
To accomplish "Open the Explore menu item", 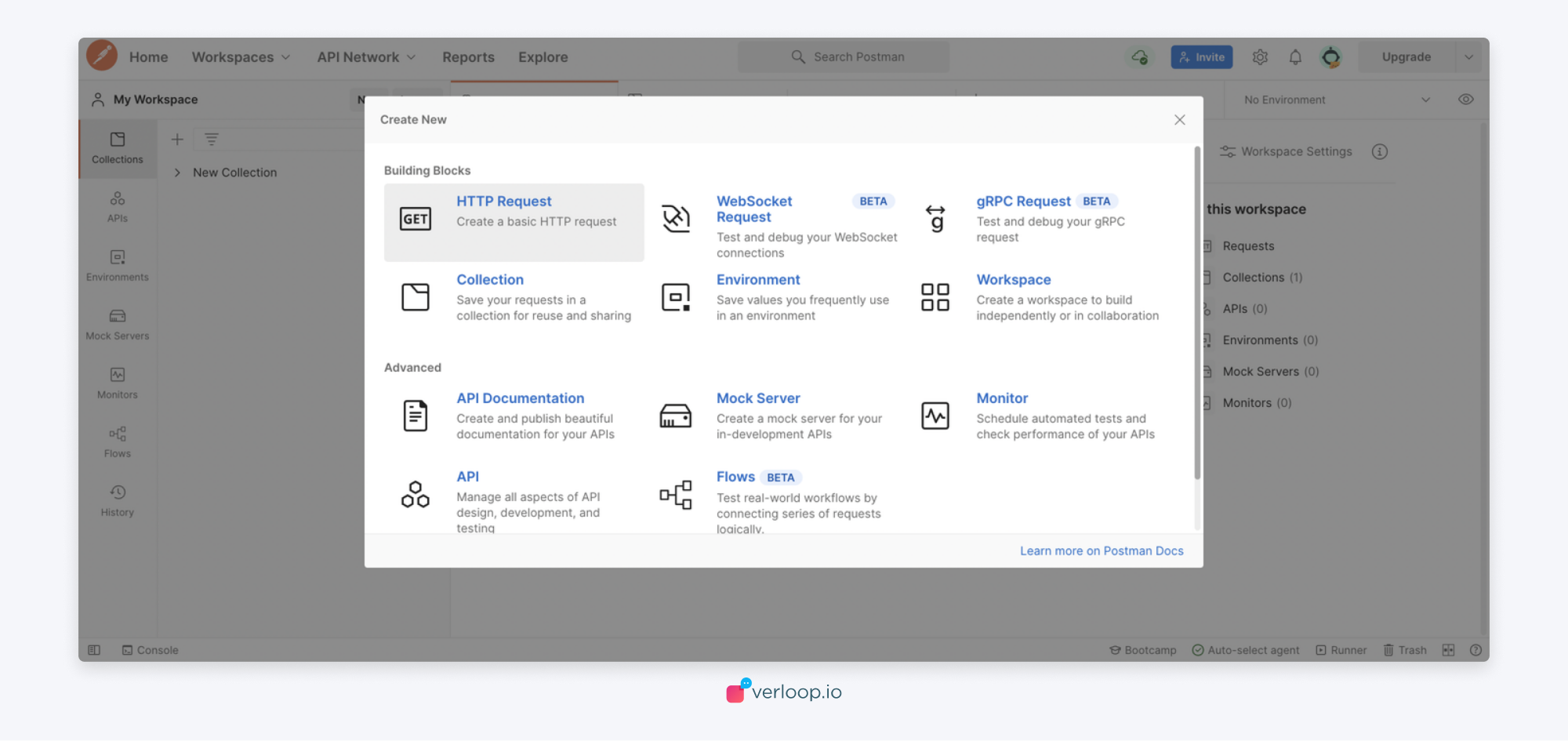I will click(x=543, y=57).
